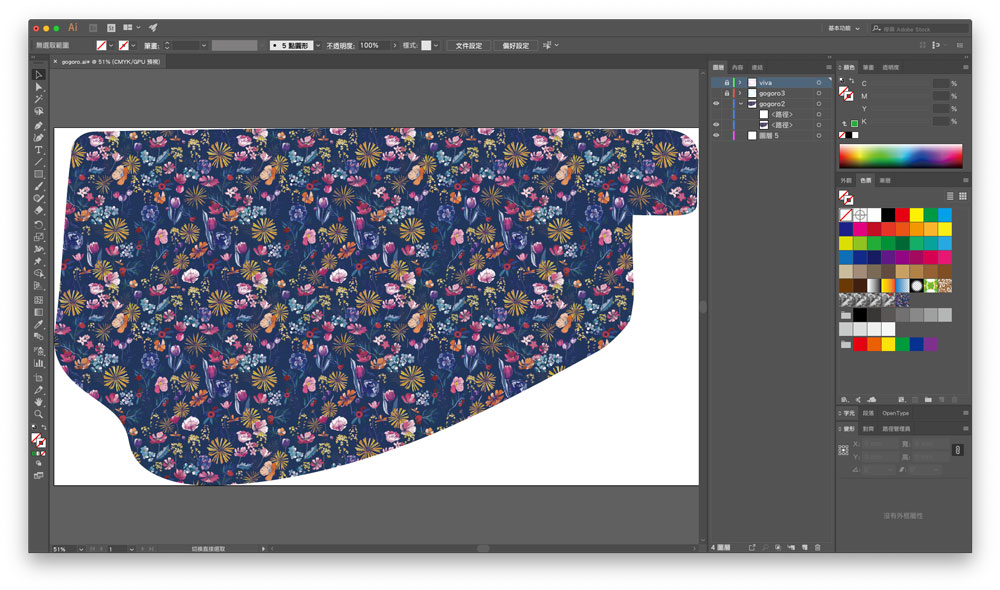Select the Magic Wand tool
Viewport: 1000px width, 590px height.
pos(39,100)
